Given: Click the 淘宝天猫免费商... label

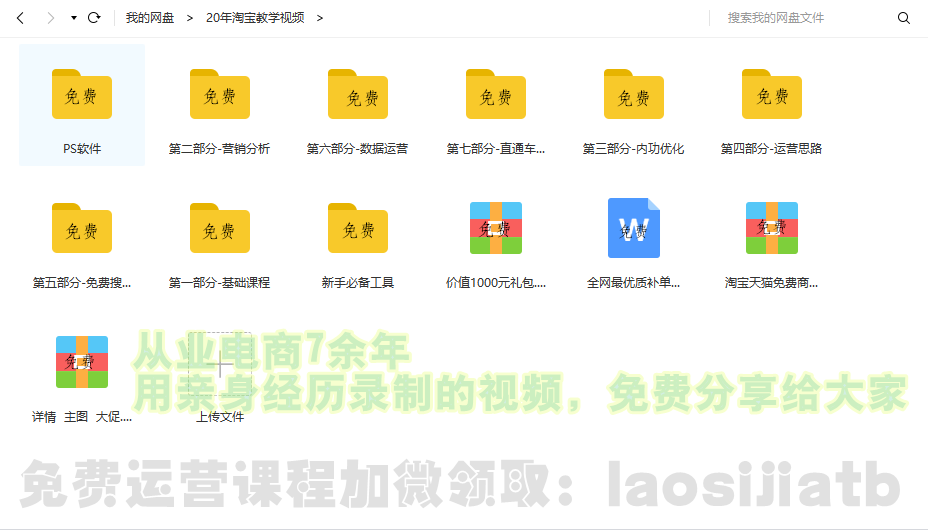Looking at the screenshot, I should click(772, 283).
